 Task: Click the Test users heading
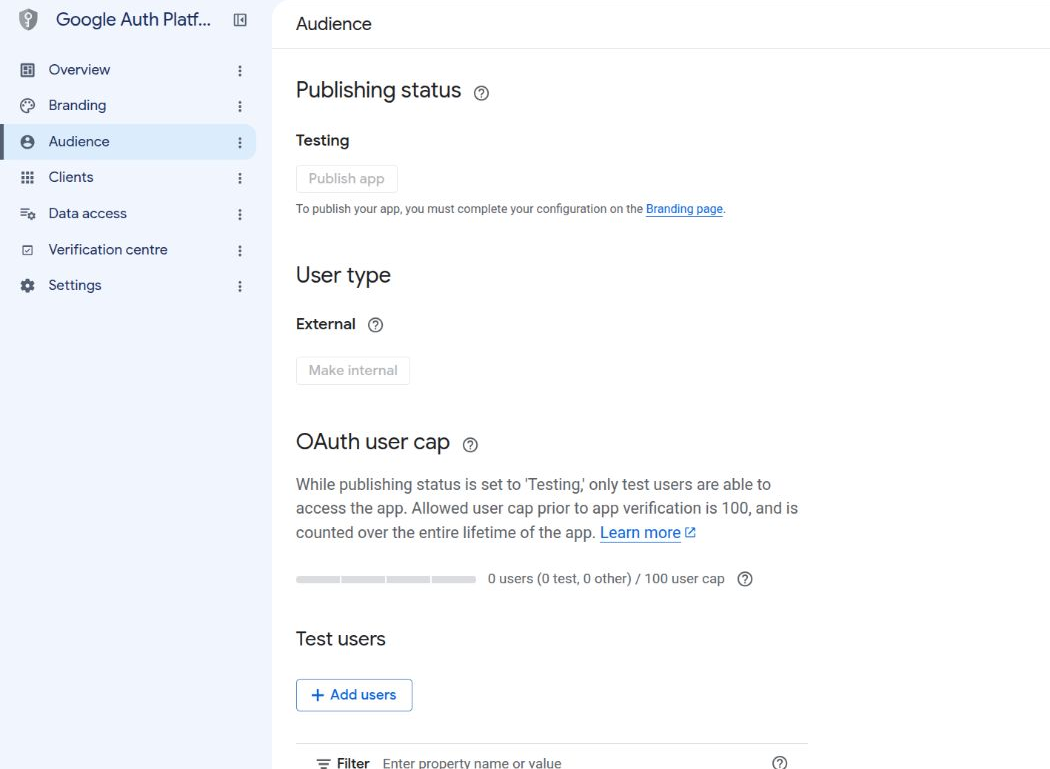coord(341,639)
